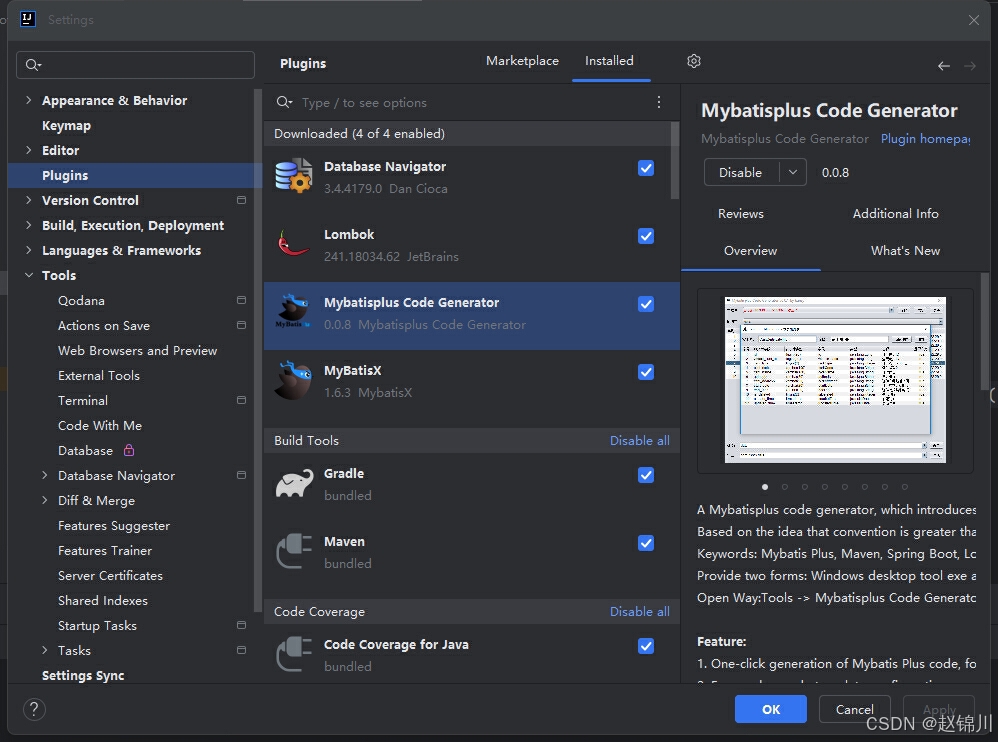Open the Reviews tab
The height and width of the screenshot is (742, 998).
tap(740, 214)
